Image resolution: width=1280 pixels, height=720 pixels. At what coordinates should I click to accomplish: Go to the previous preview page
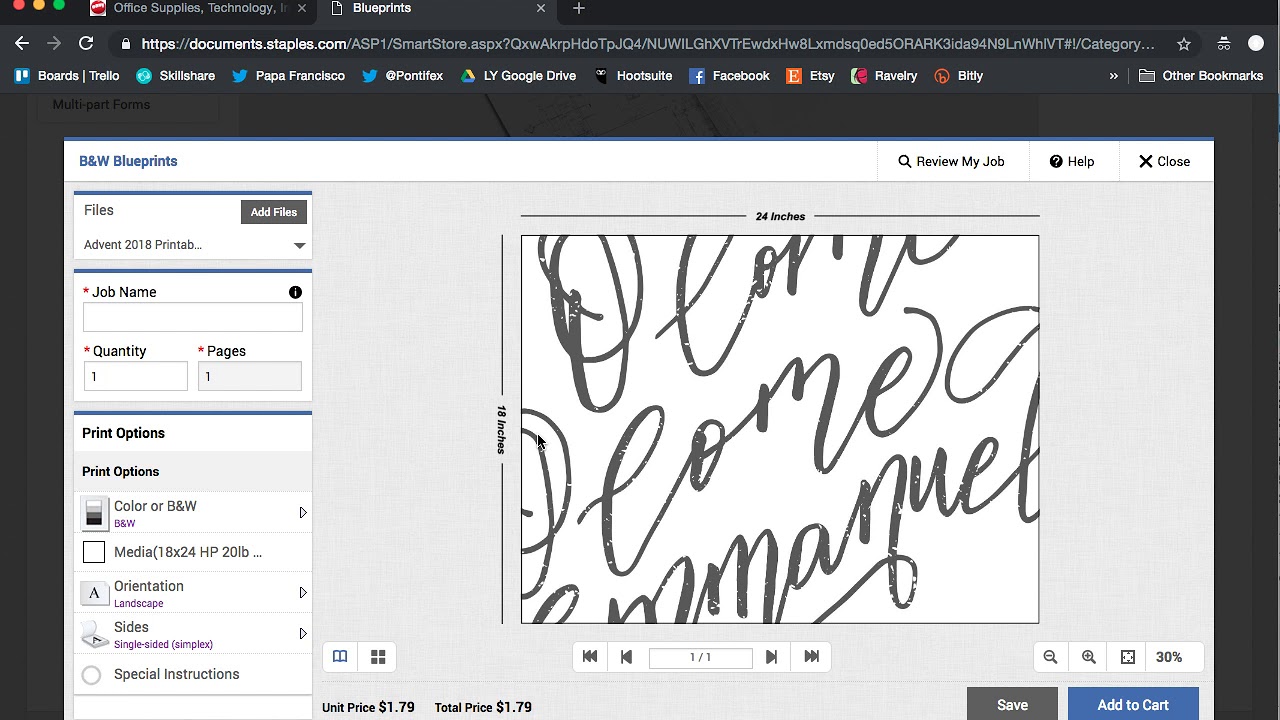point(627,657)
